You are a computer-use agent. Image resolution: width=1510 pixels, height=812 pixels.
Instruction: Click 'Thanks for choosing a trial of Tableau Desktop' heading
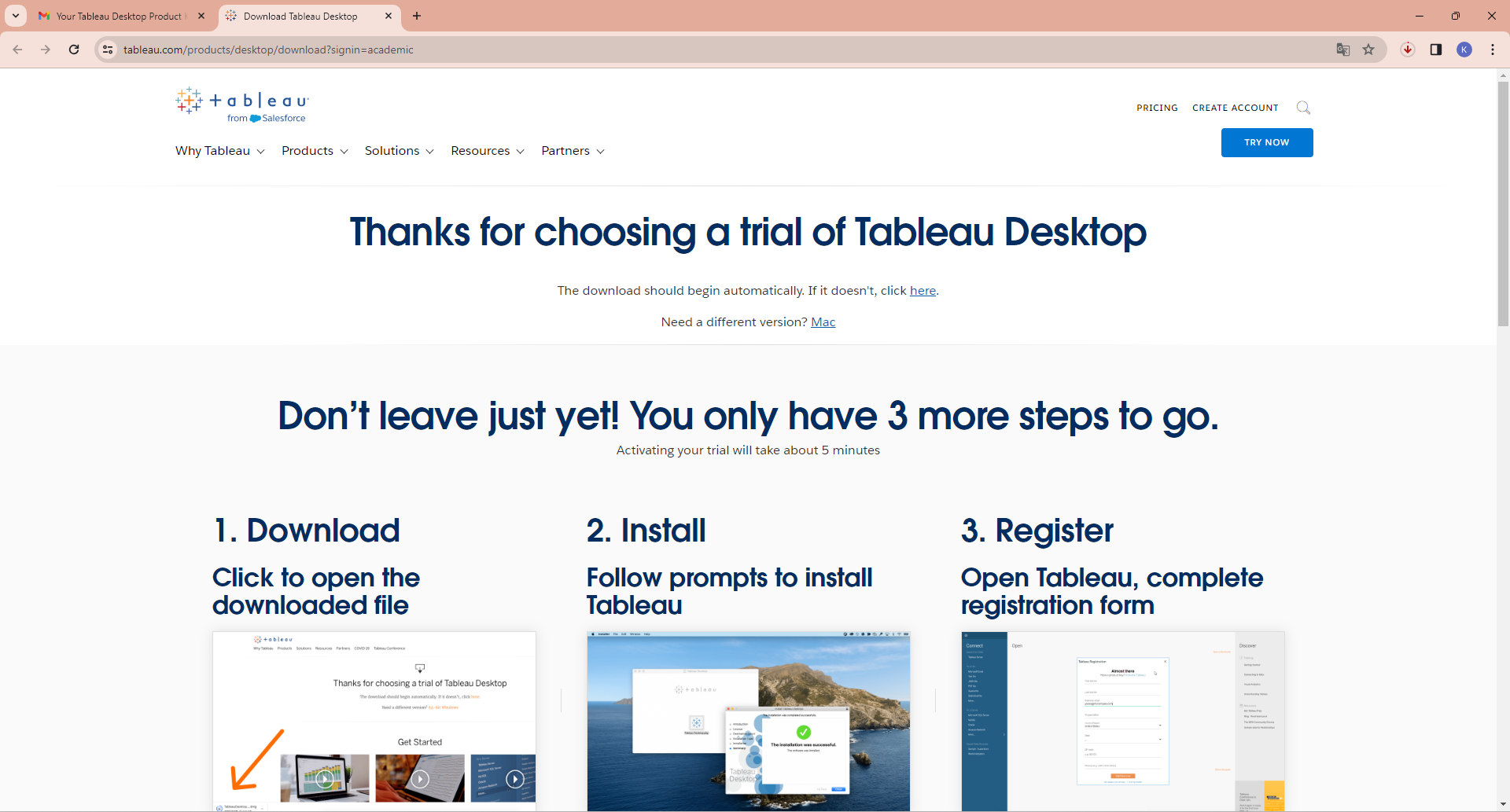tap(748, 233)
